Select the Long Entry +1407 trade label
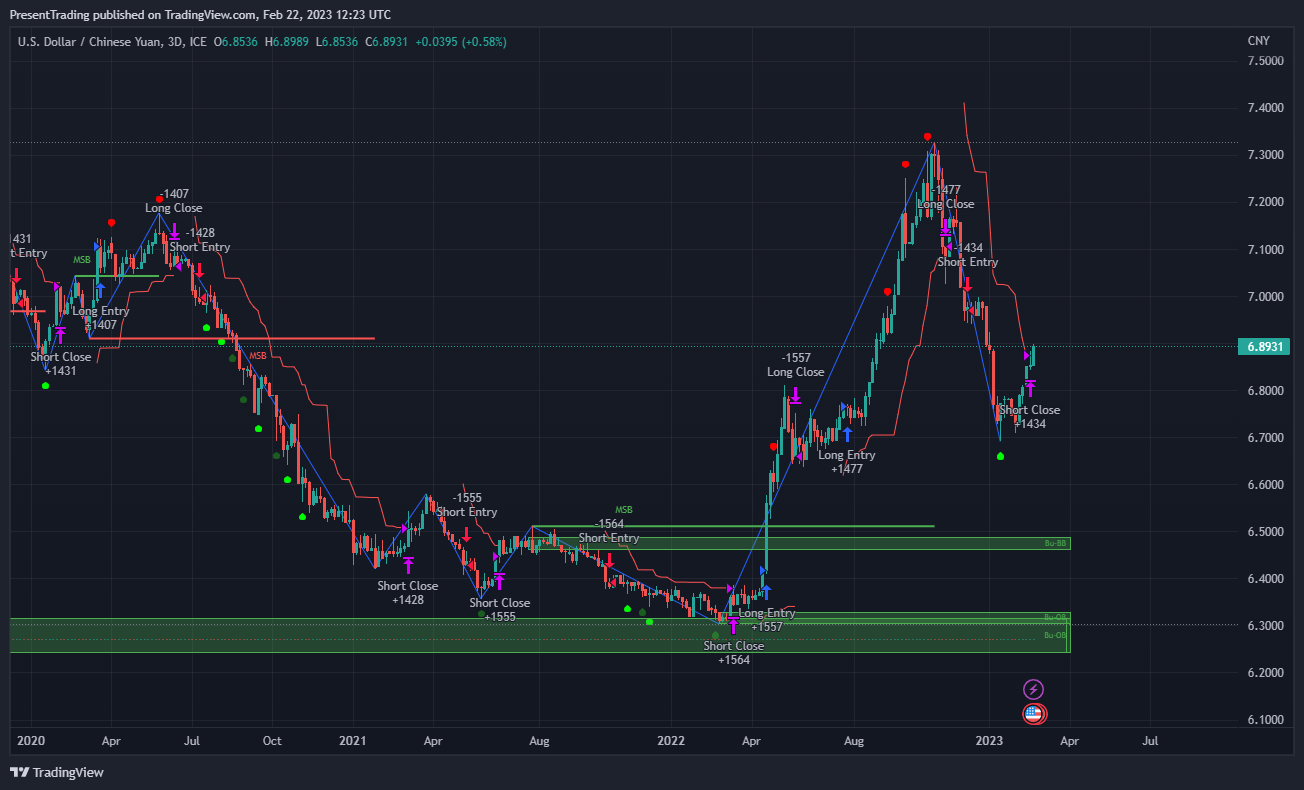 coord(101,318)
